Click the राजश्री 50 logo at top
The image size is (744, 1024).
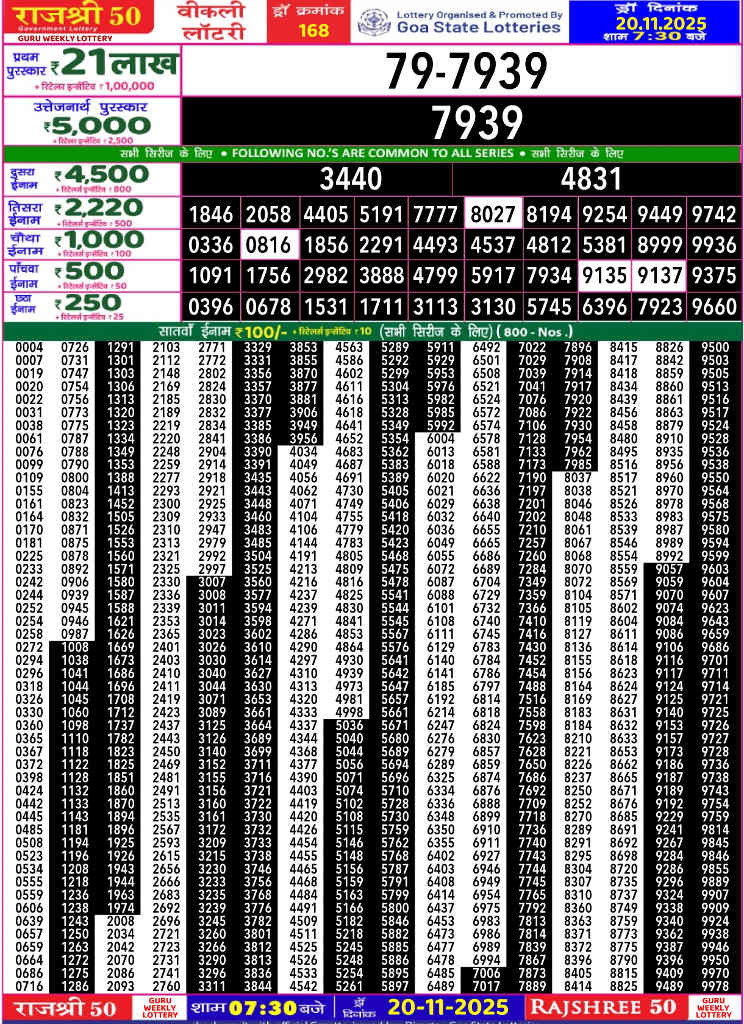click(x=78, y=16)
